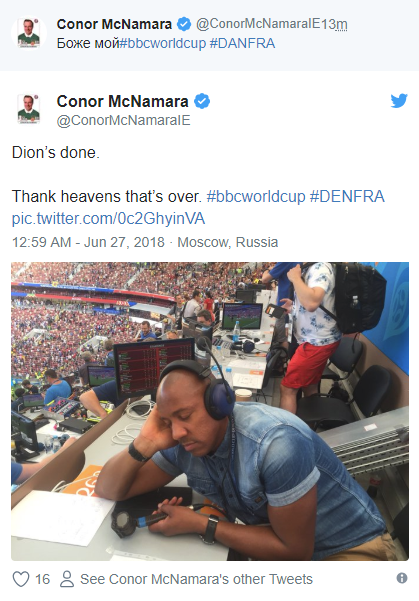Open avatar in the embedded tweet
The height and width of the screenshot is (601, 419).
[29, 109]
